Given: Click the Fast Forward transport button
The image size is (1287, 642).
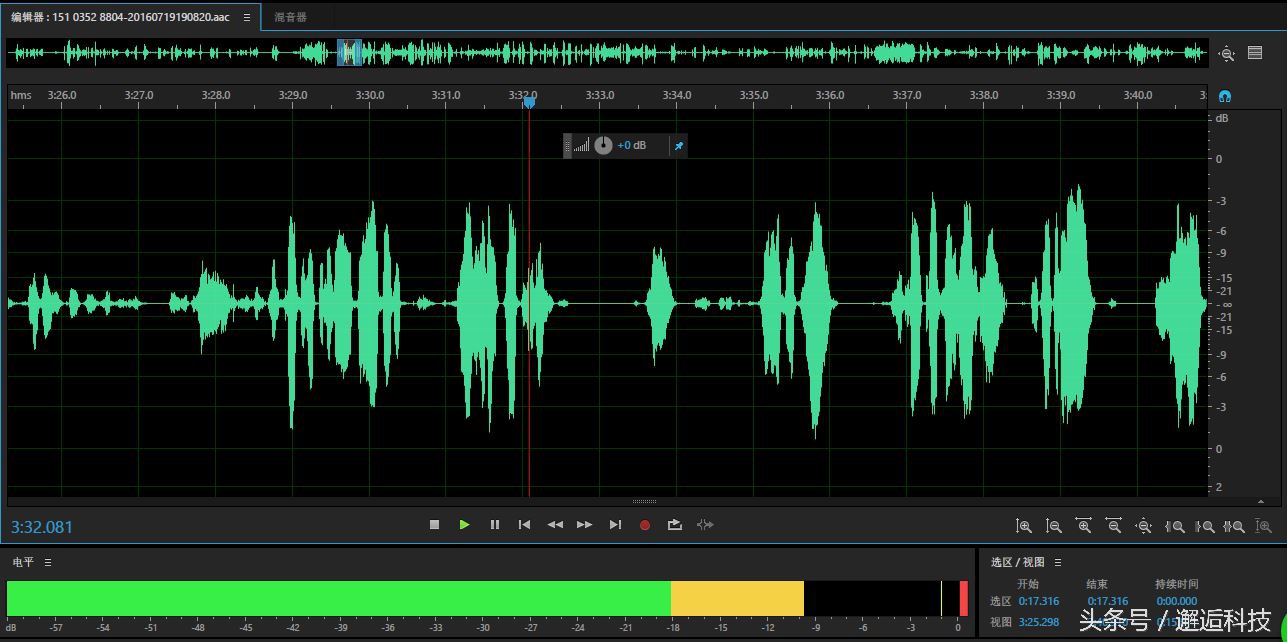Looking at the screenshot, I should coord(585,525).
